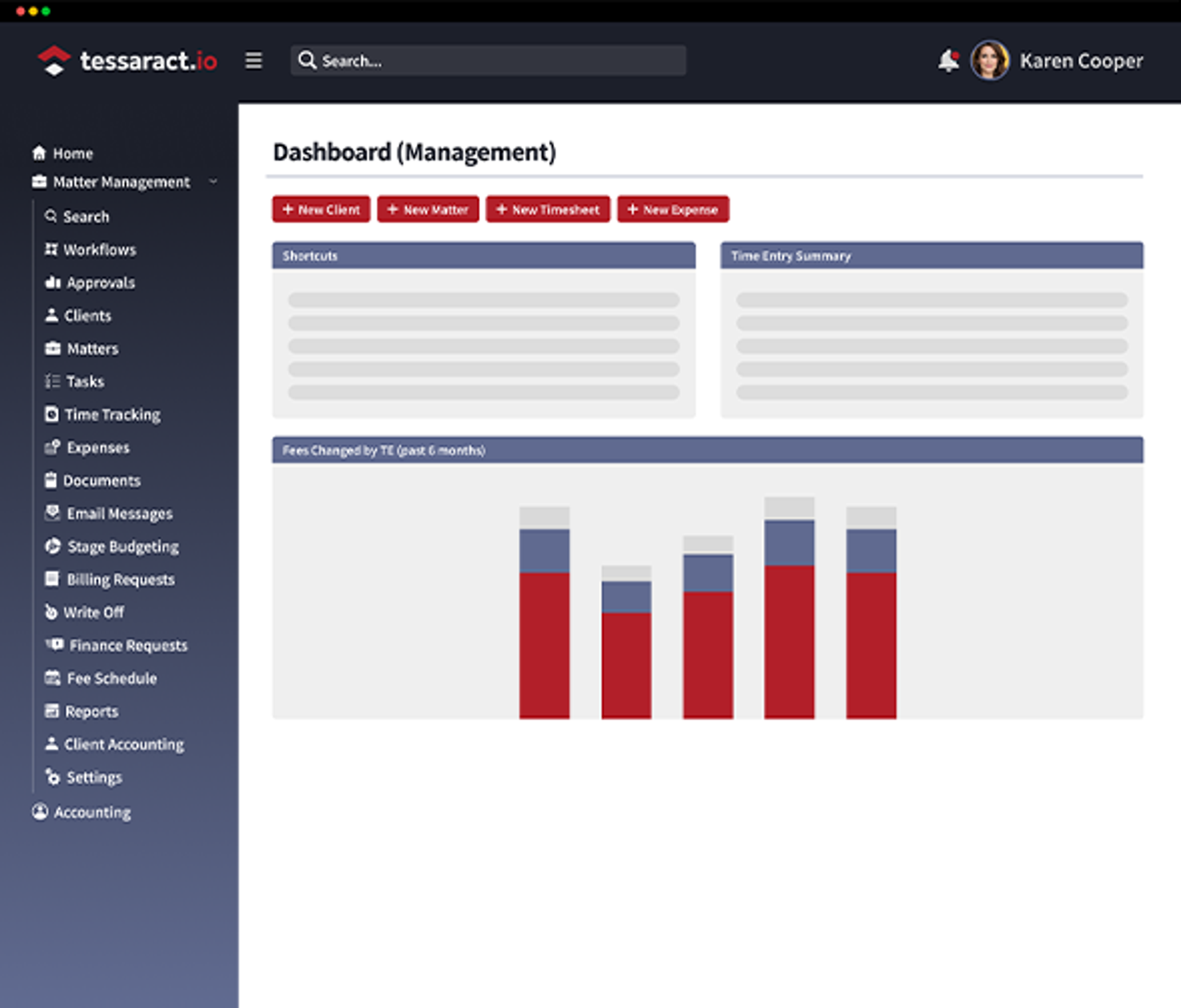Open the notifications bell

(948, 60)
